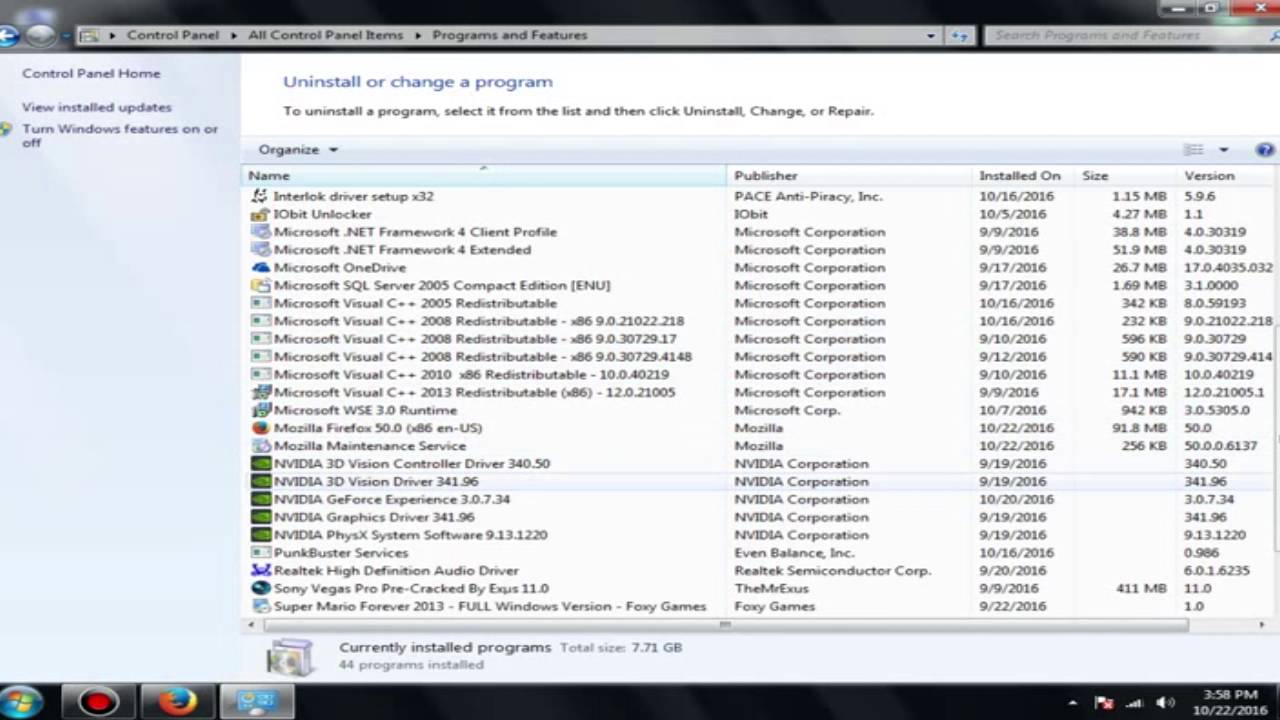Select the Visual C++ 2010 x86 Redistributable icon
The height and width of the screenshot is (720, 1280).
pos(260,374)
